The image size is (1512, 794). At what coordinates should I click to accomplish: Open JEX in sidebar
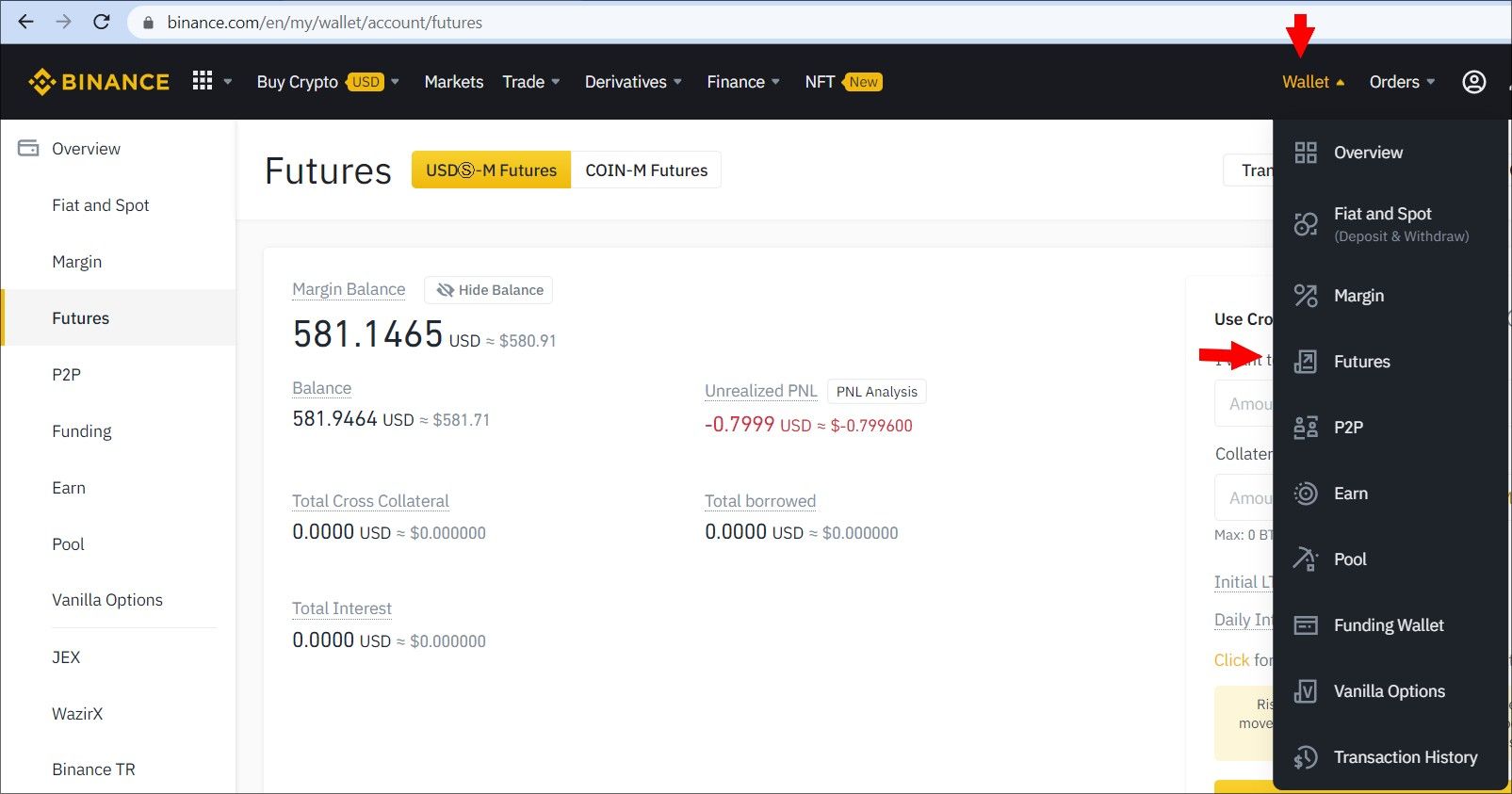[x=66, y=657]
